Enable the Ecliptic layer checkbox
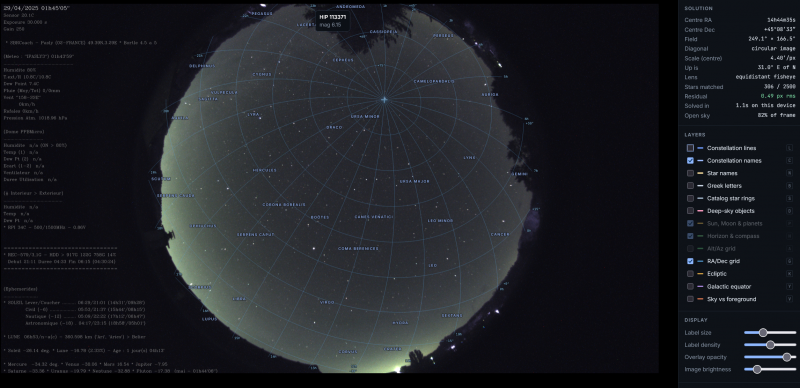The width and height of the screenshot is (800, 388). coord(690,274)
